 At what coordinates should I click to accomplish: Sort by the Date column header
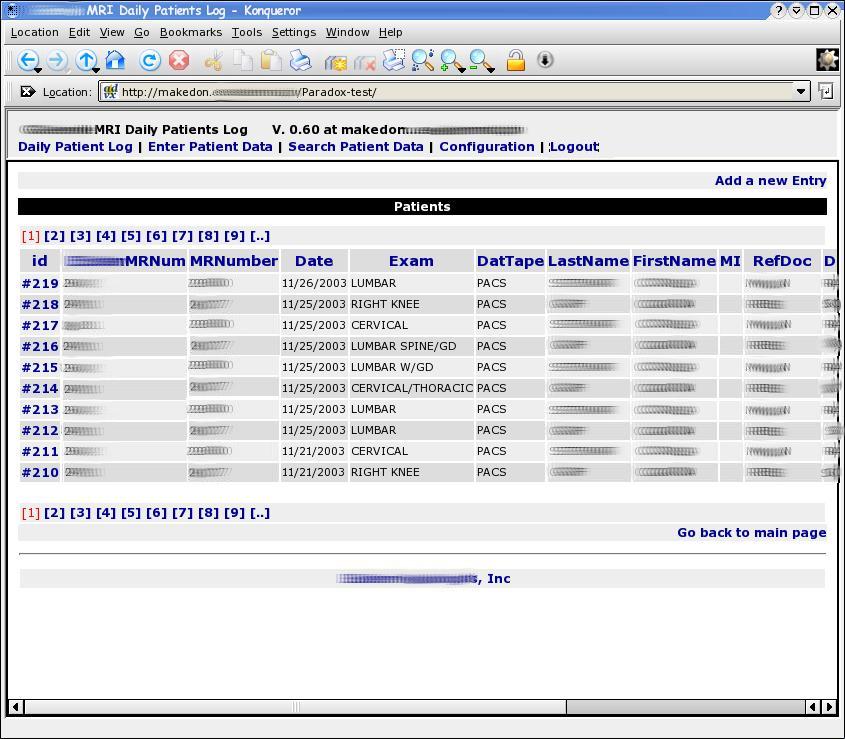(x=314, y=261)
